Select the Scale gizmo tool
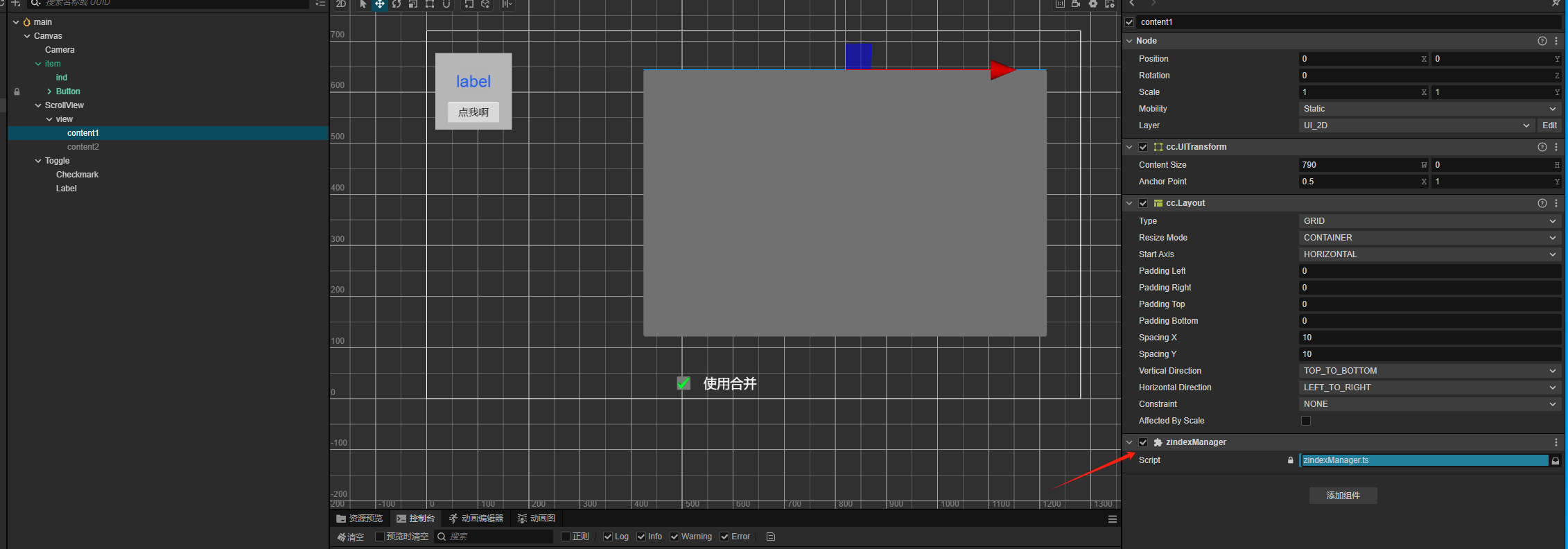Image resolution: width=1568 pixels, height=549 pixels. tap(413, 4)
